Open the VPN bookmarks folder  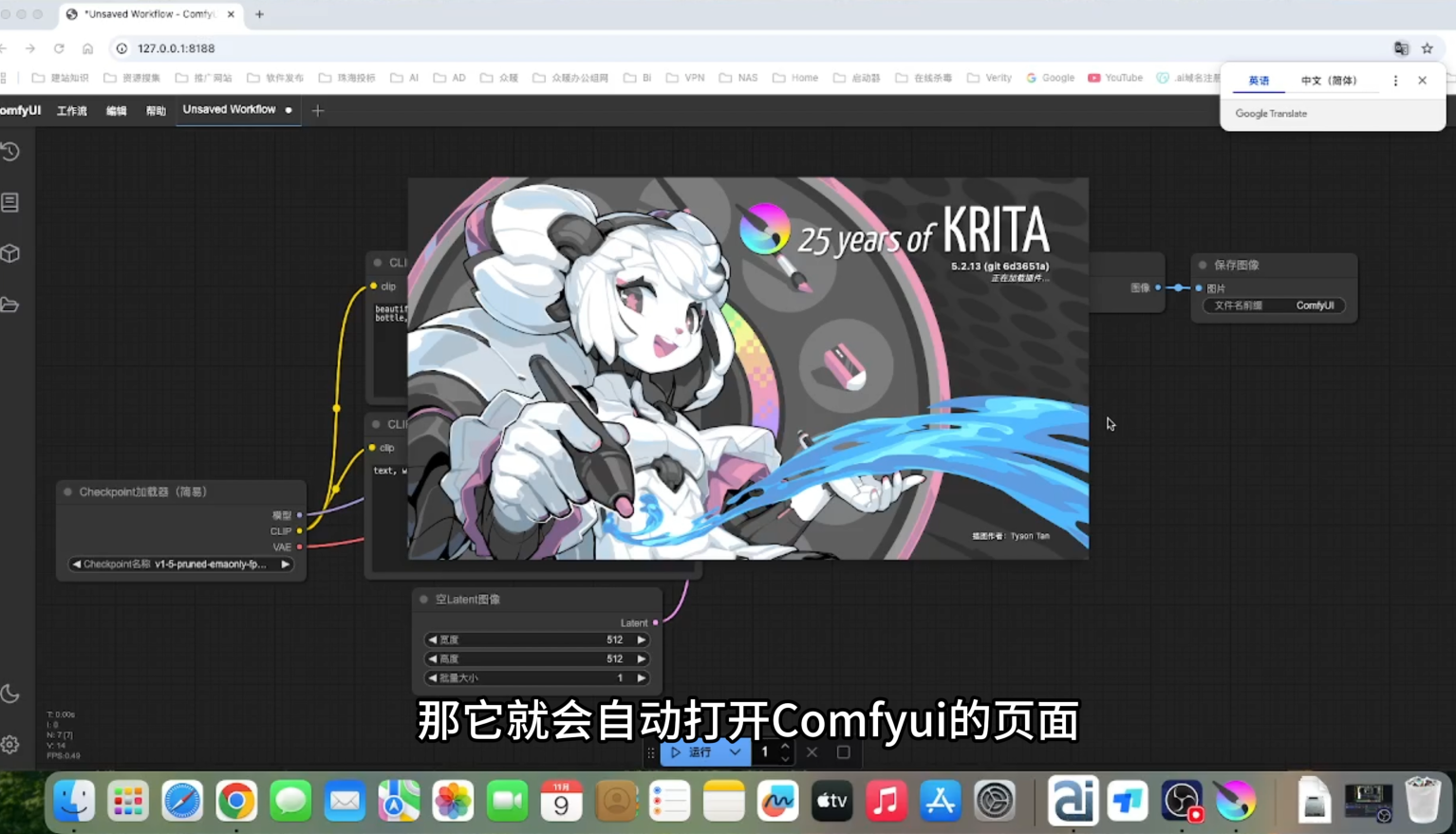(684, 78)
